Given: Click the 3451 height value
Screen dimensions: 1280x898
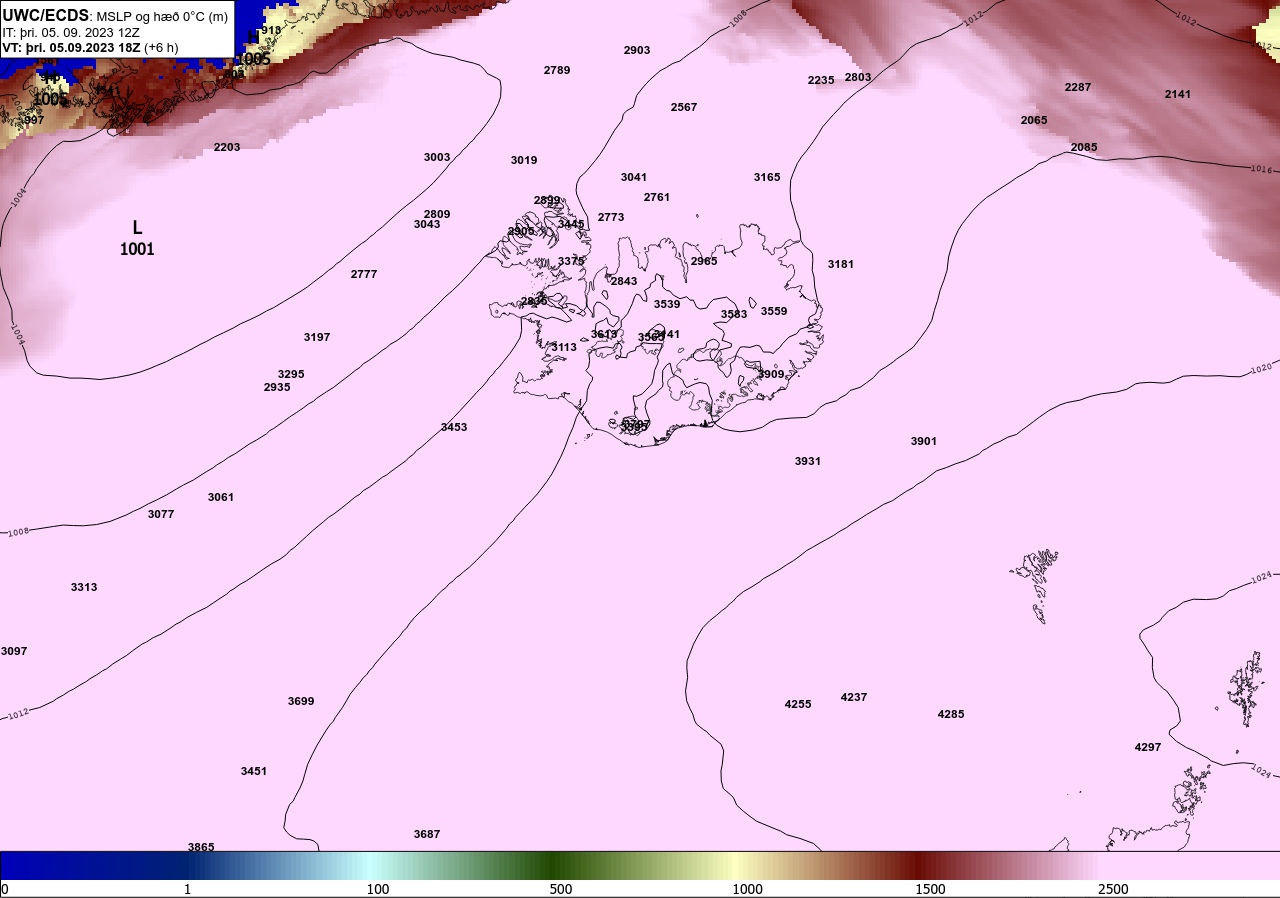Looking at the screenshot, I should tap(254, 771).
